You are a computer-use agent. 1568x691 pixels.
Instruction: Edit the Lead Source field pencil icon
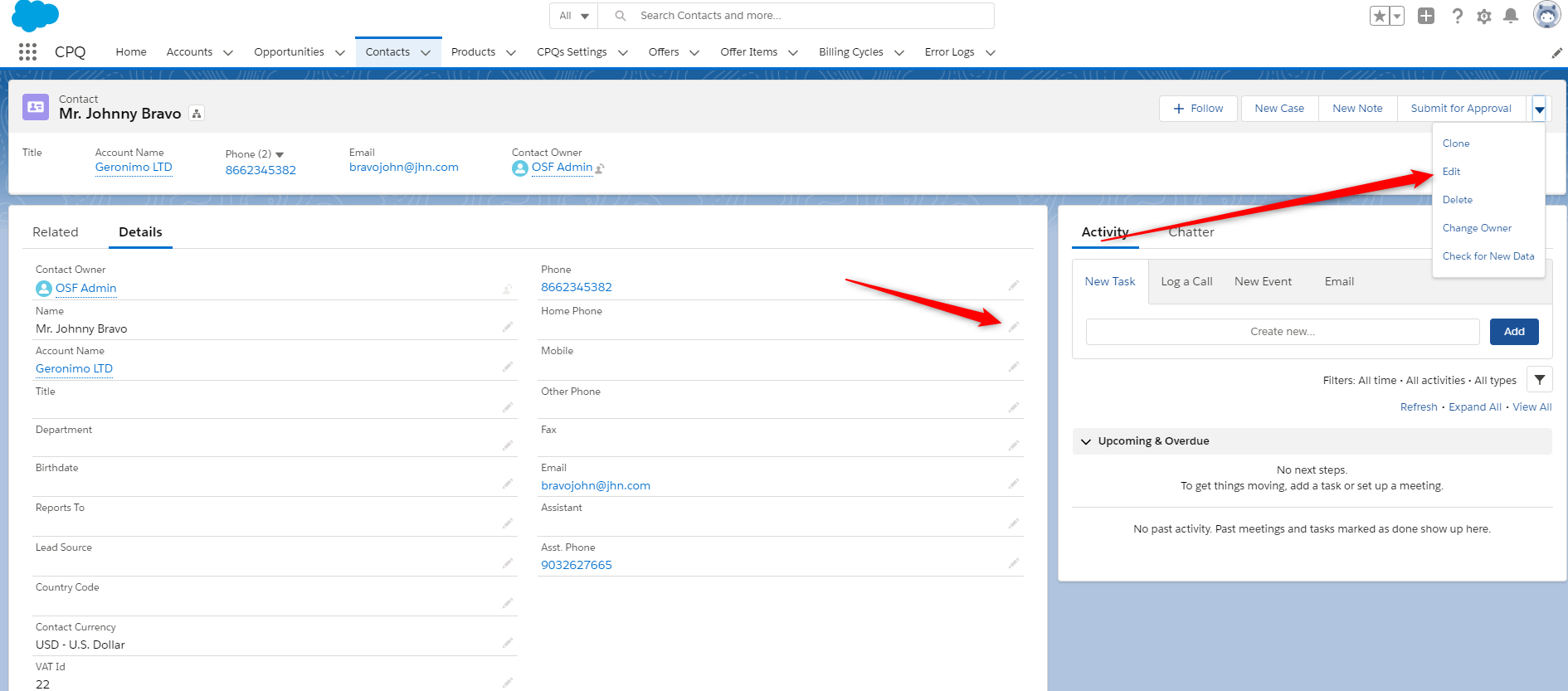pyautogui.click(x=508, y=563)
